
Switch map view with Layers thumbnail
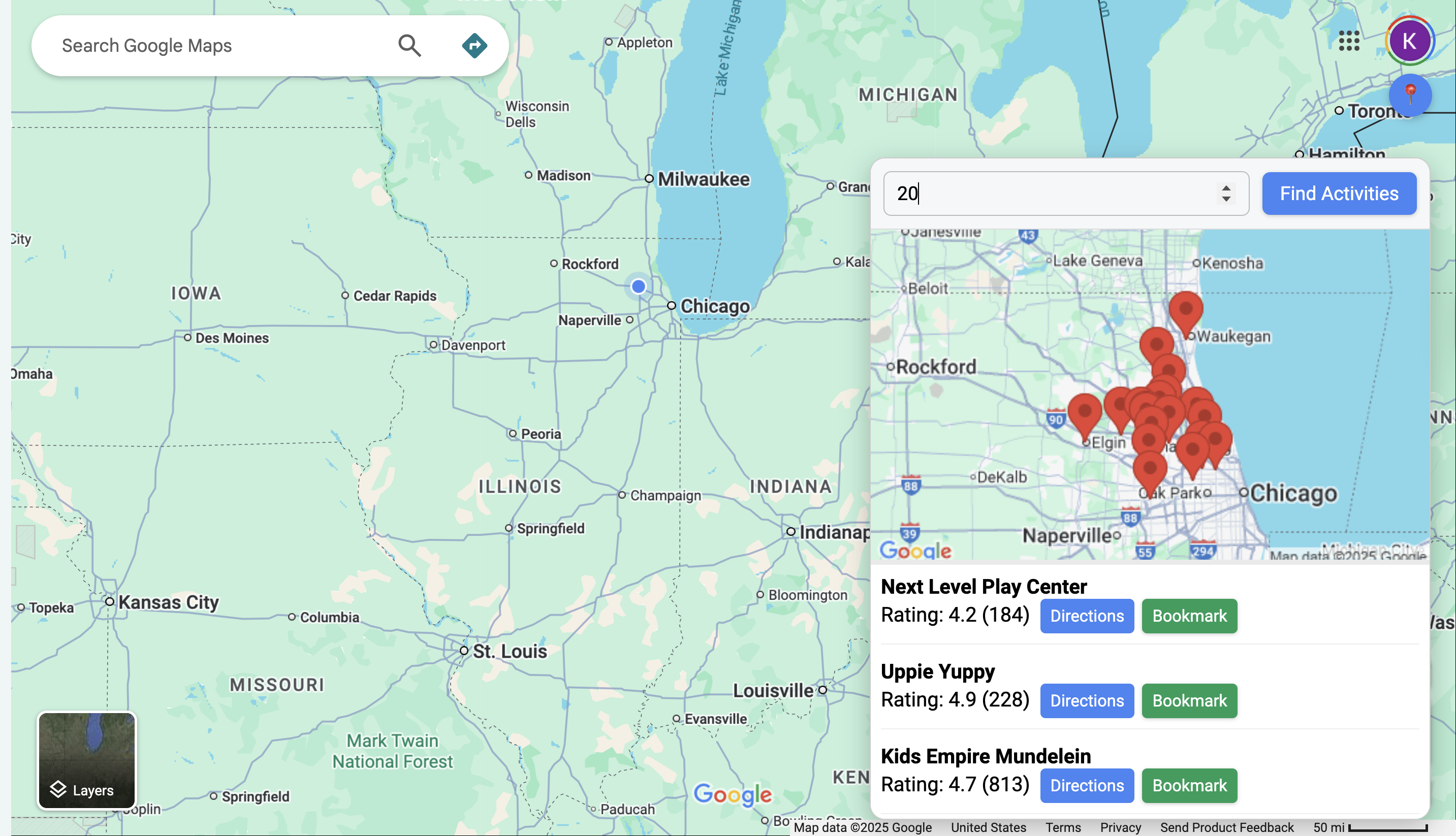(87, 759)
